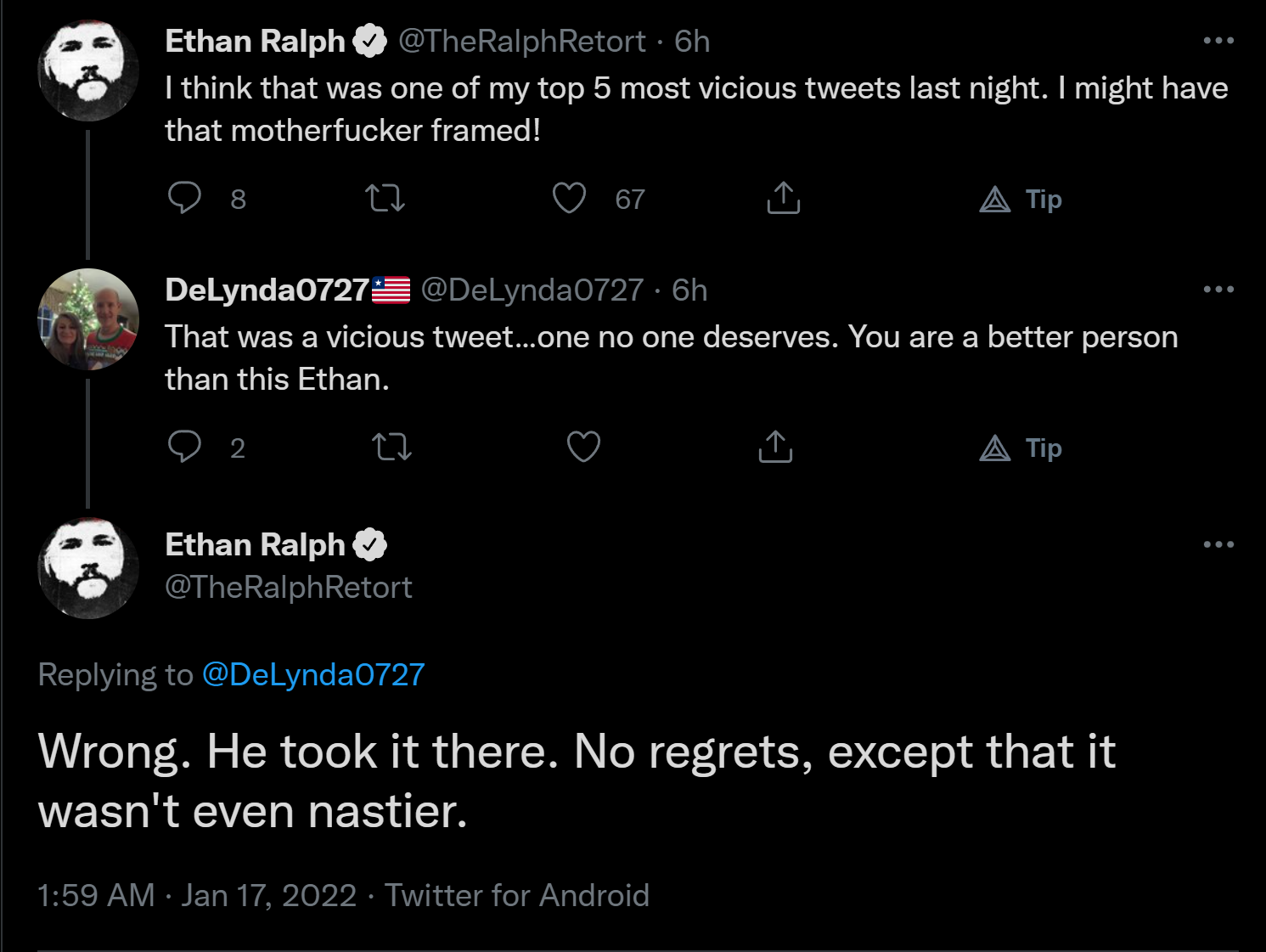Retweet DeLynda0727's reply
The width and height of the screenshot is (1266, 952).
click(391, 447)
